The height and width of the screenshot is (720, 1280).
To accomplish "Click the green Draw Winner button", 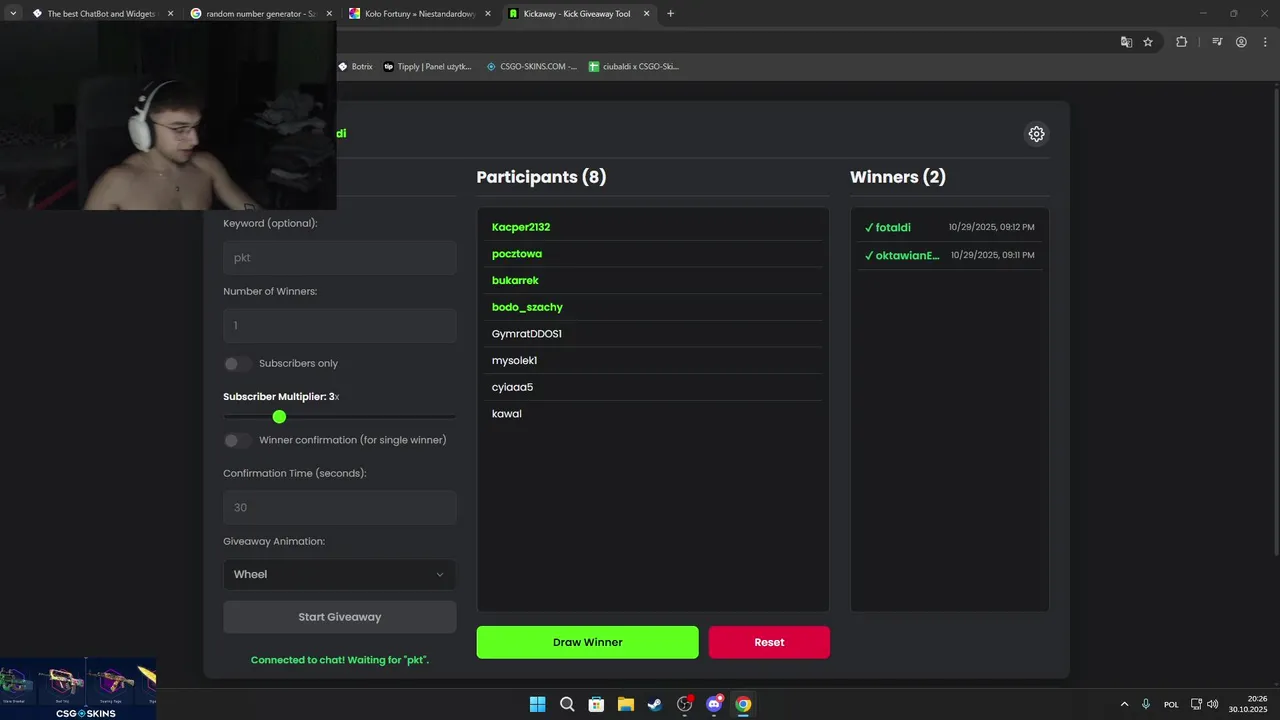I will click(x=588, y=642).
